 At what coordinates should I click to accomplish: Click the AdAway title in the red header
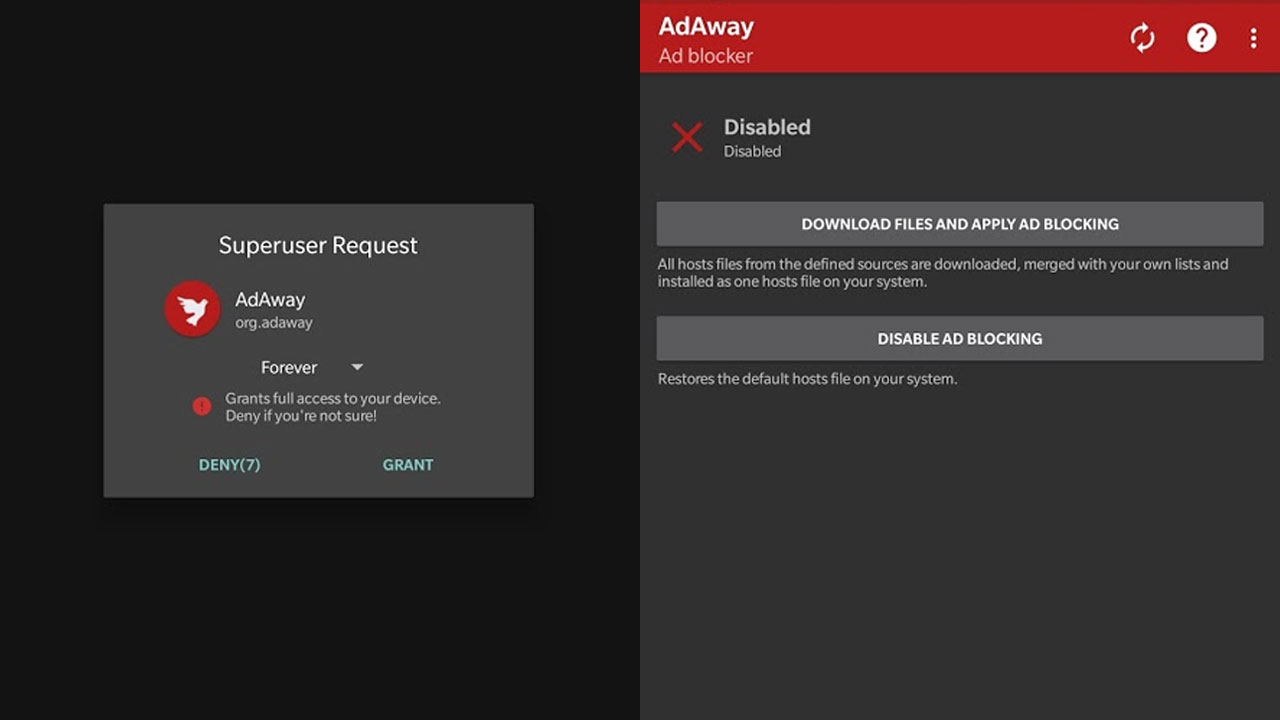(x=706, y=26)
